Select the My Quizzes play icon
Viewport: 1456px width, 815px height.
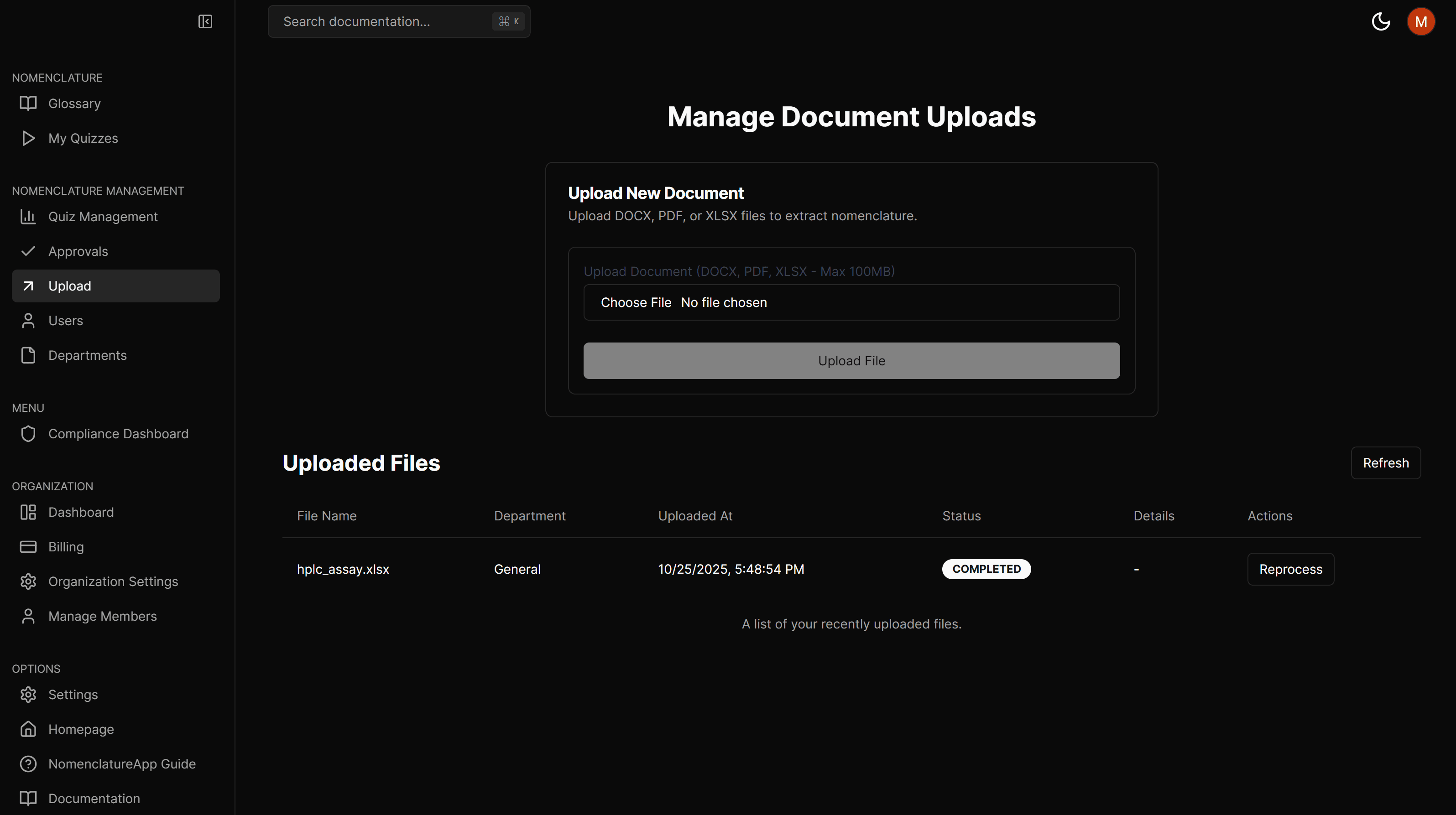[x=28, y=138]
